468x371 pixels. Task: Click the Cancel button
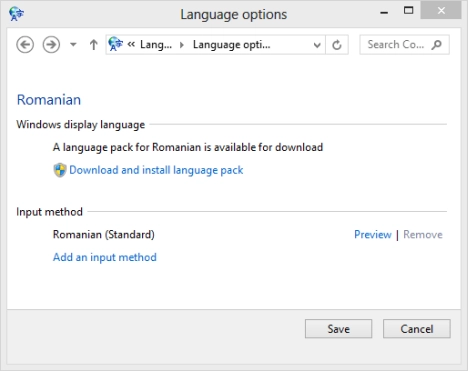tap(417, 329)
